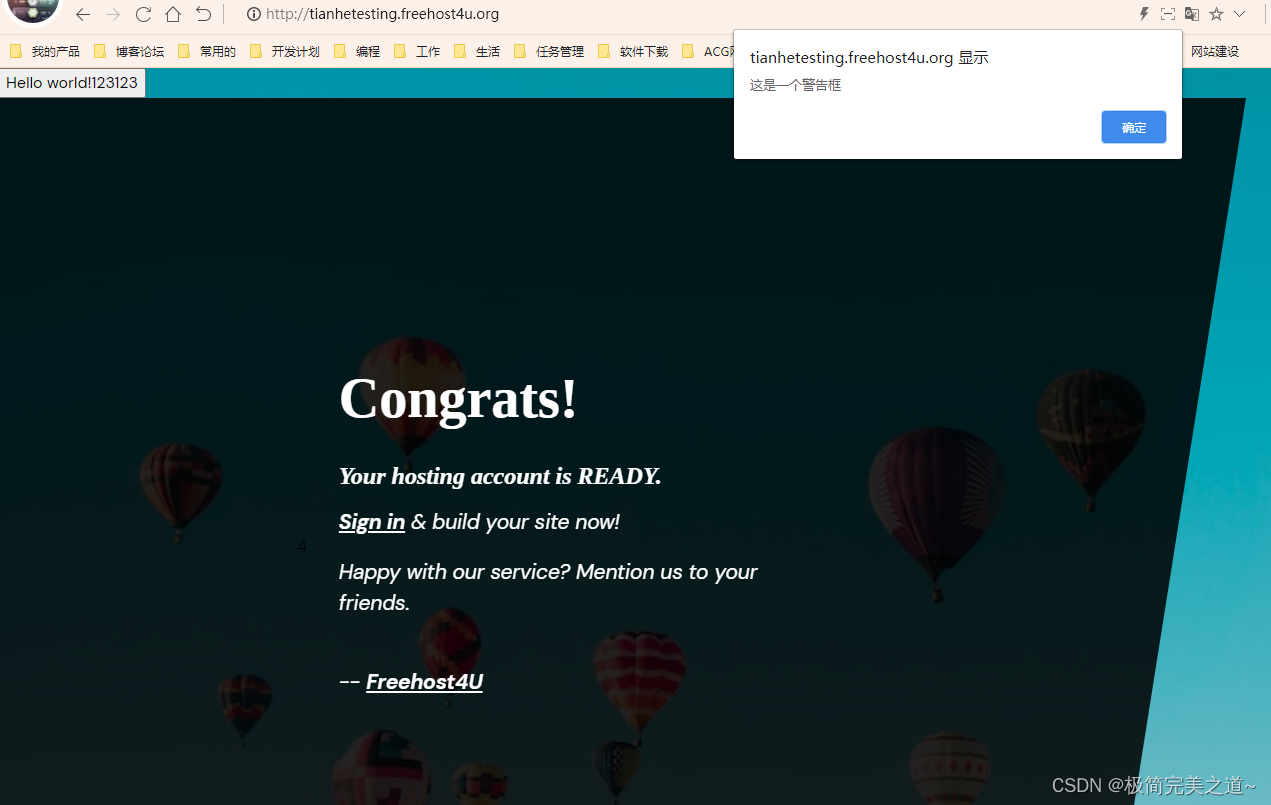Click the browser back arrow
This screenshot has width=1271, height=805.
click(x=83, y=14)
